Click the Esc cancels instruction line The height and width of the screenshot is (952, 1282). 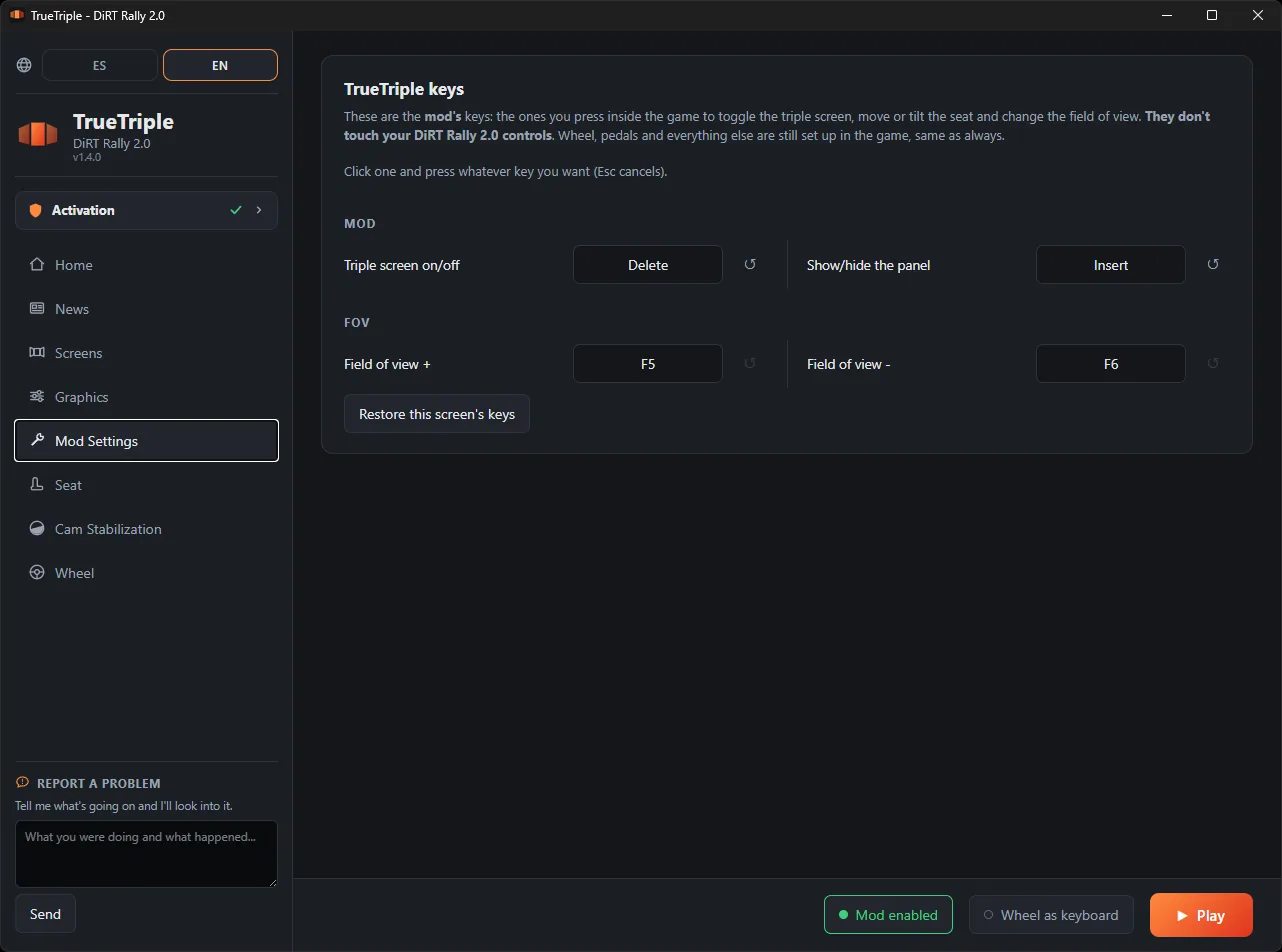point(505,171)
